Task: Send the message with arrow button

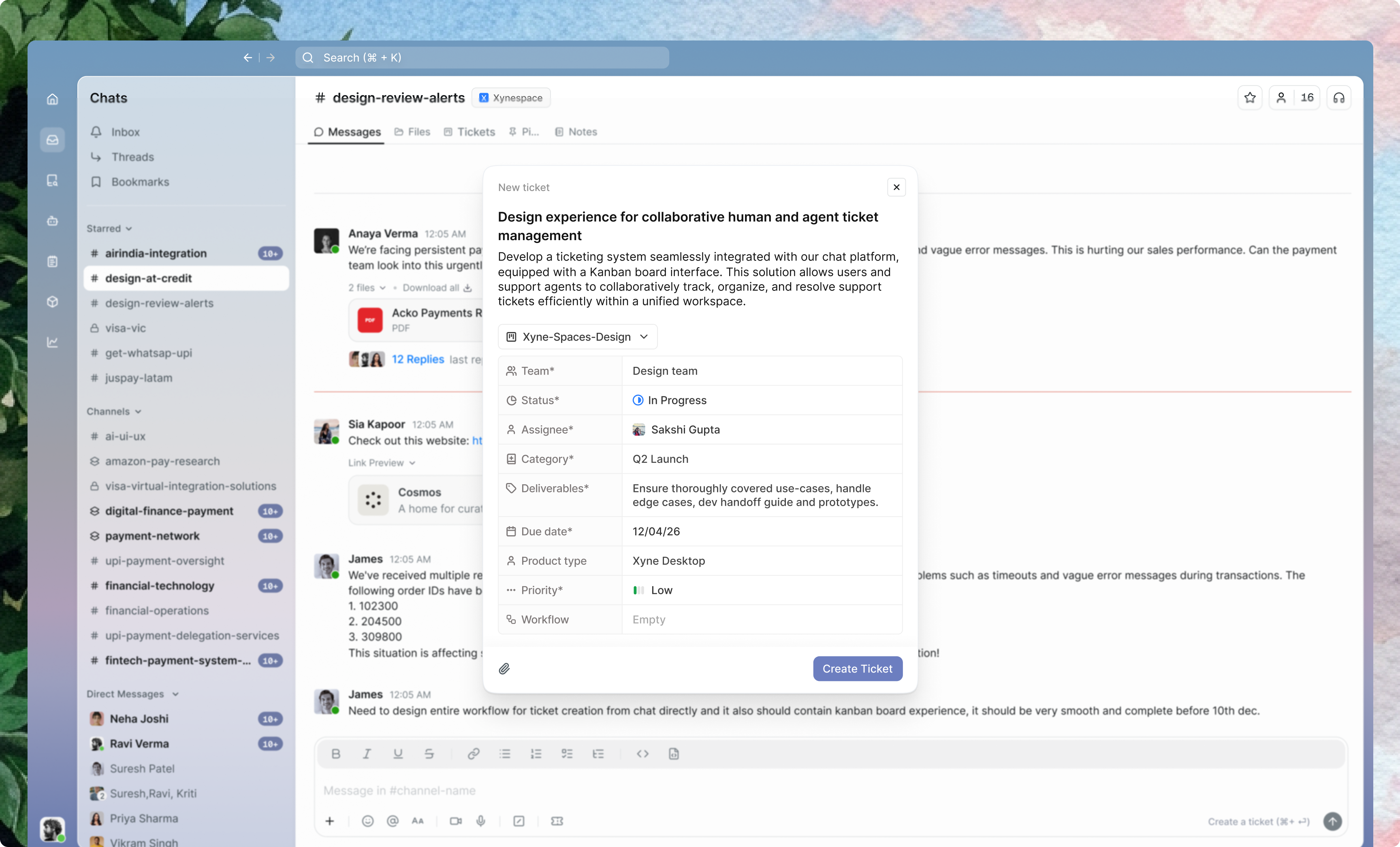Action: coord(1332,821)
